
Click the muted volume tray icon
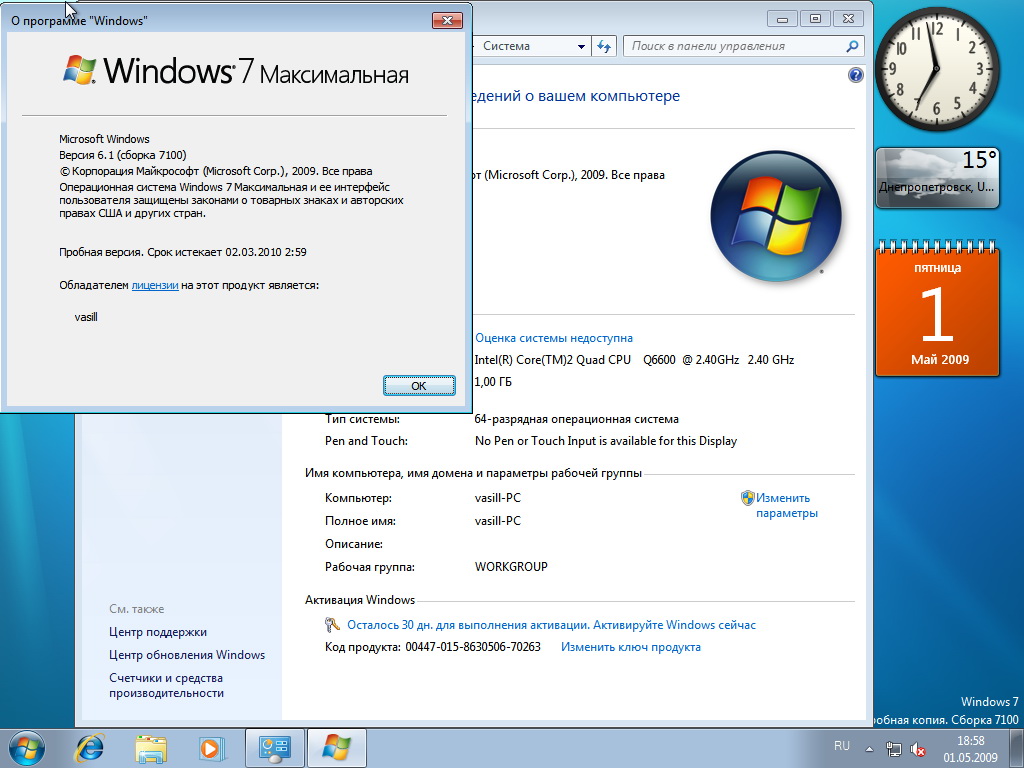tap(918, 749)
